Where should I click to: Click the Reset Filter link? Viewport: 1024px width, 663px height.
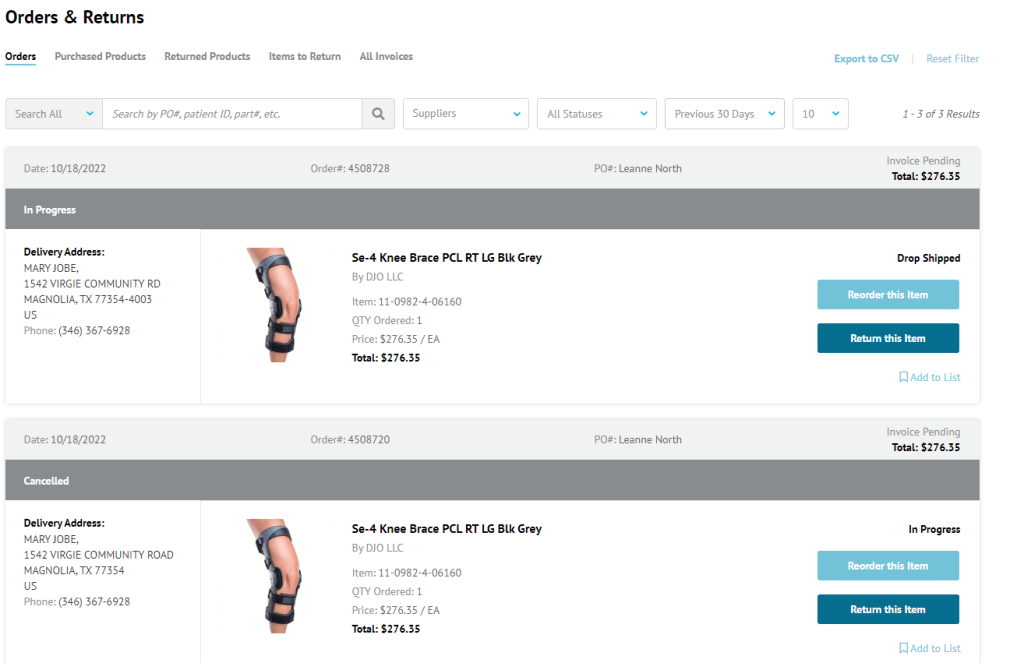coord(952,59)
